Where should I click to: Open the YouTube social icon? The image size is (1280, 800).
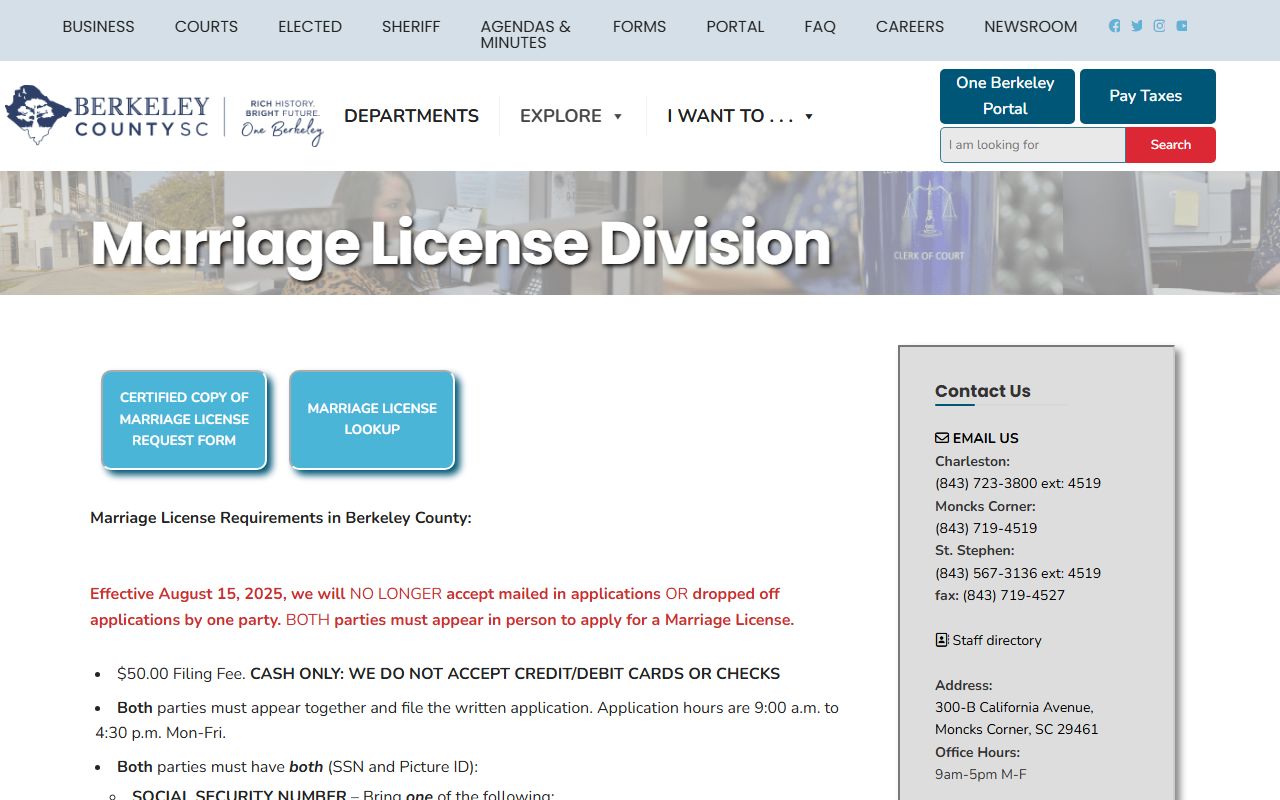coord(1182,26)
